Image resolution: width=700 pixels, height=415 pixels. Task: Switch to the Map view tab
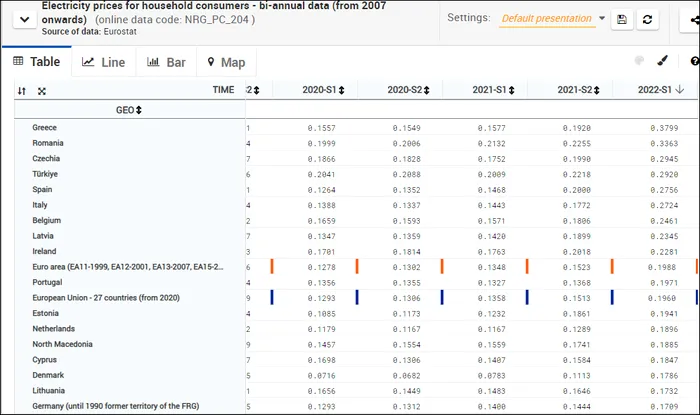(x=227, y=62)
